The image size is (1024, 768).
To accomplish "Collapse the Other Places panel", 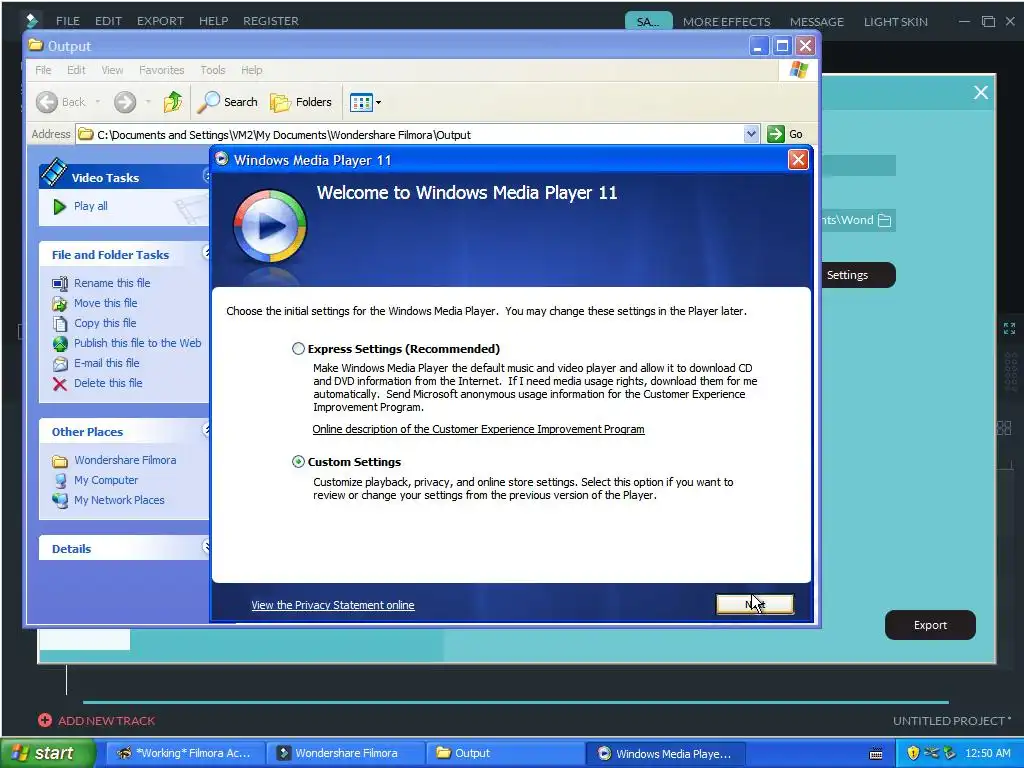I will pos(206,429).
